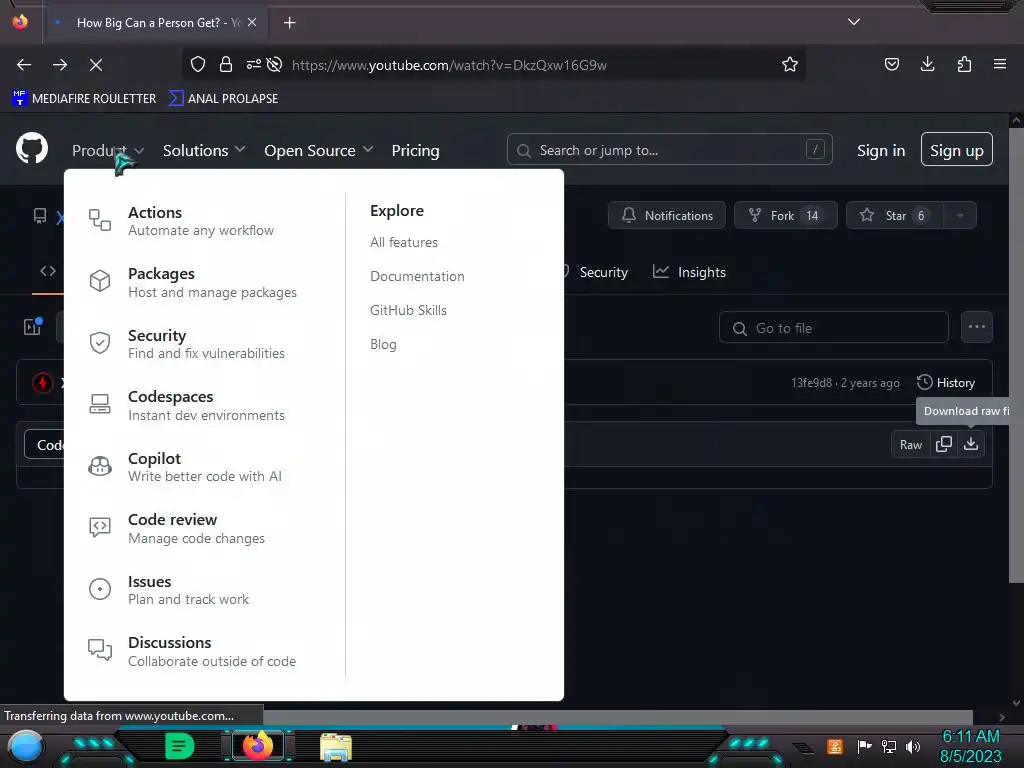The width and height of the screenshot is (1024, 768).
Task: Click the Sign up button
Action: coord(957,150)
